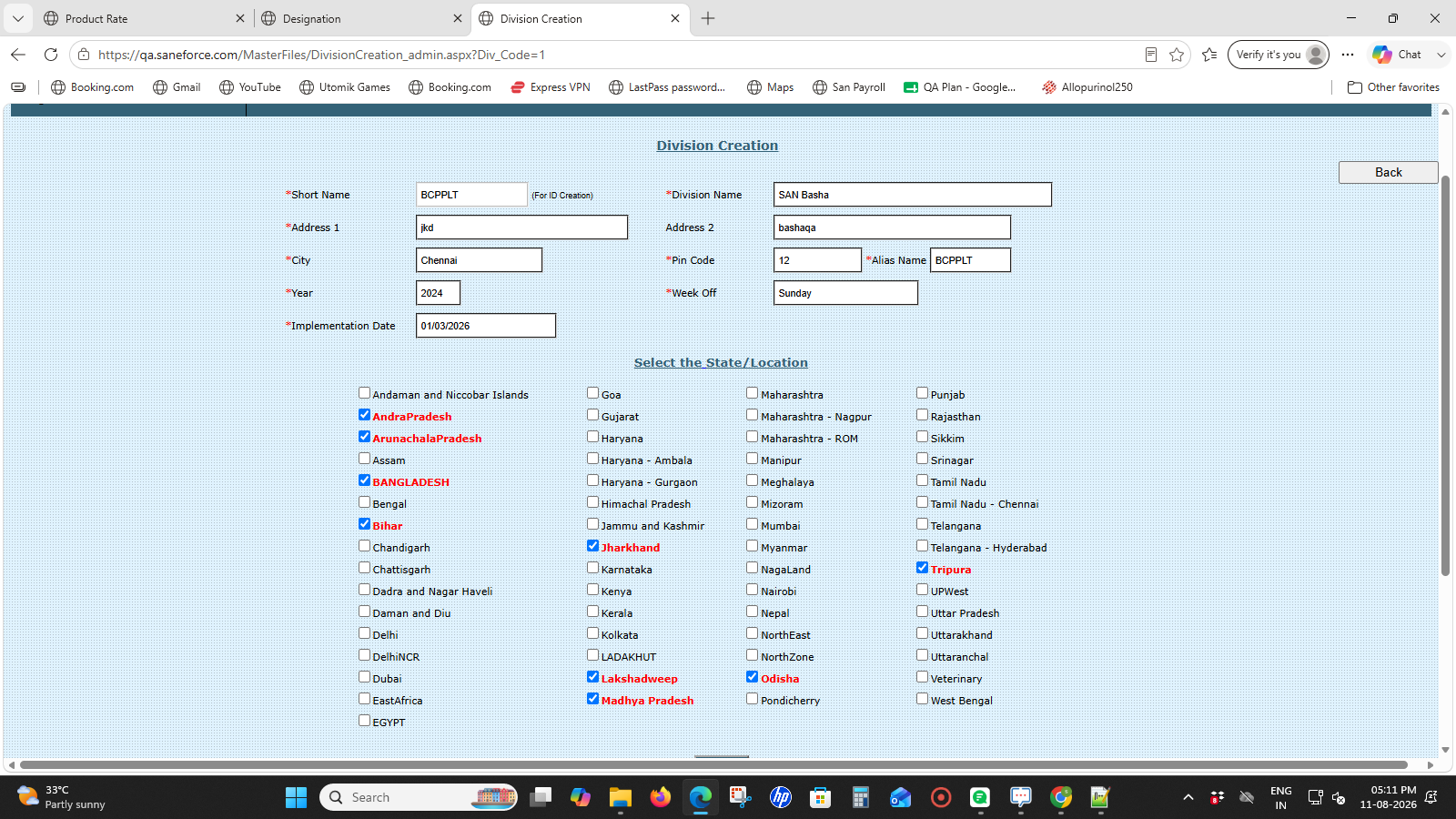Go back with the browser back arrow

tap(18, 55)
